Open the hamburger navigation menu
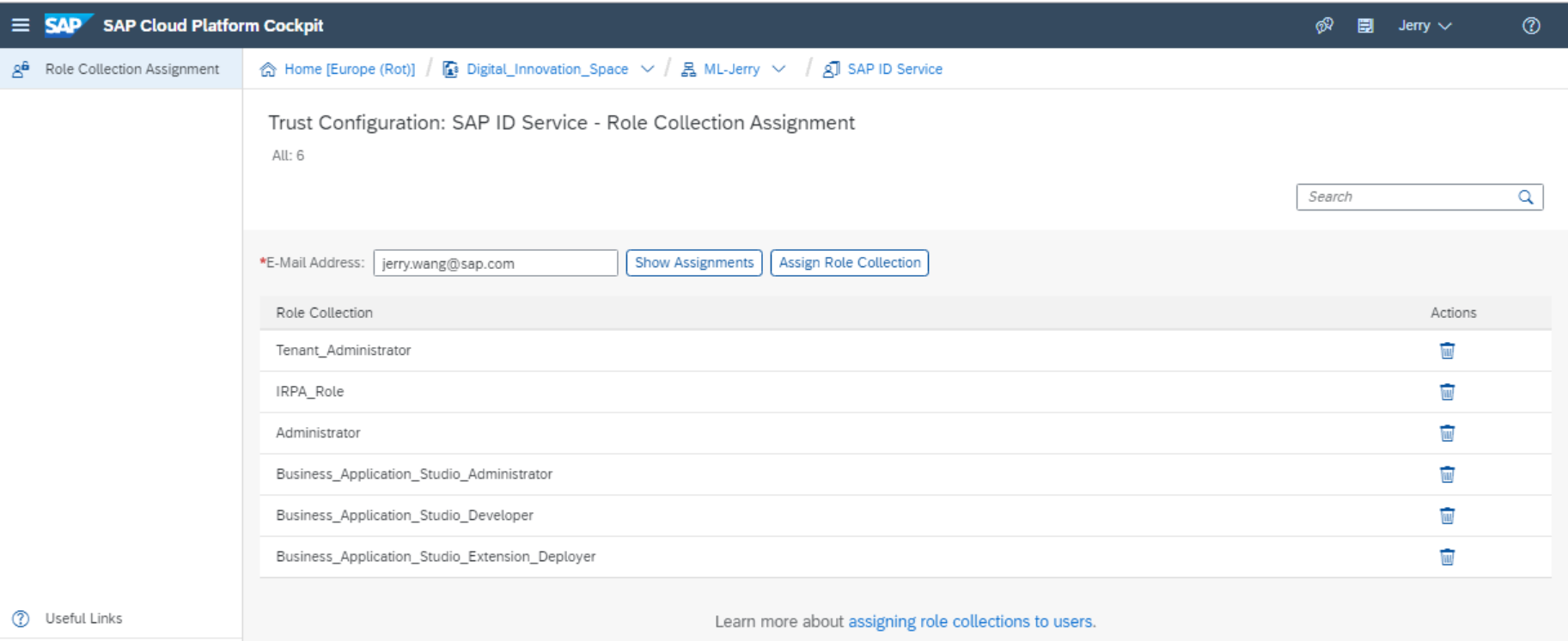1568x641 pixels. [x=21, y=25]
